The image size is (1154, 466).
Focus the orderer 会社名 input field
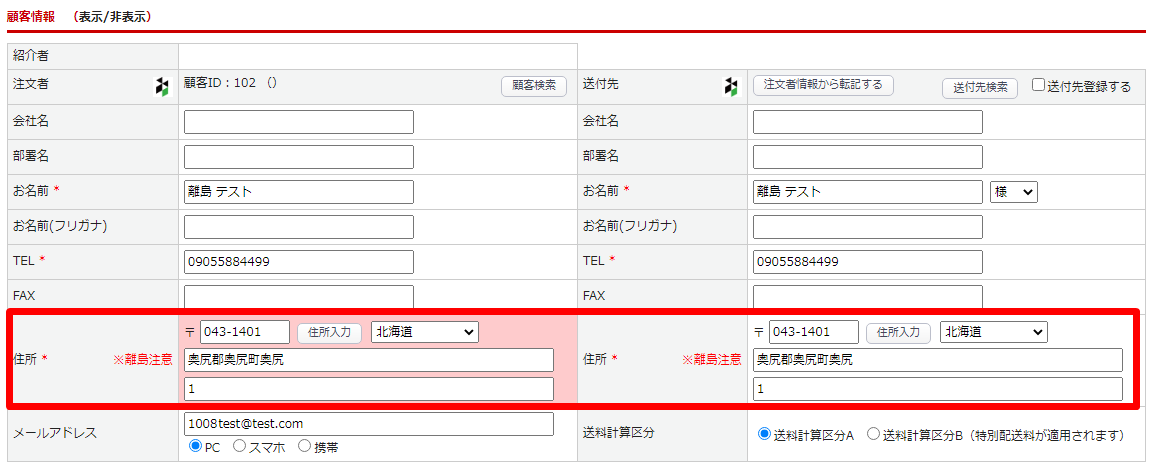tap(299, 122)
